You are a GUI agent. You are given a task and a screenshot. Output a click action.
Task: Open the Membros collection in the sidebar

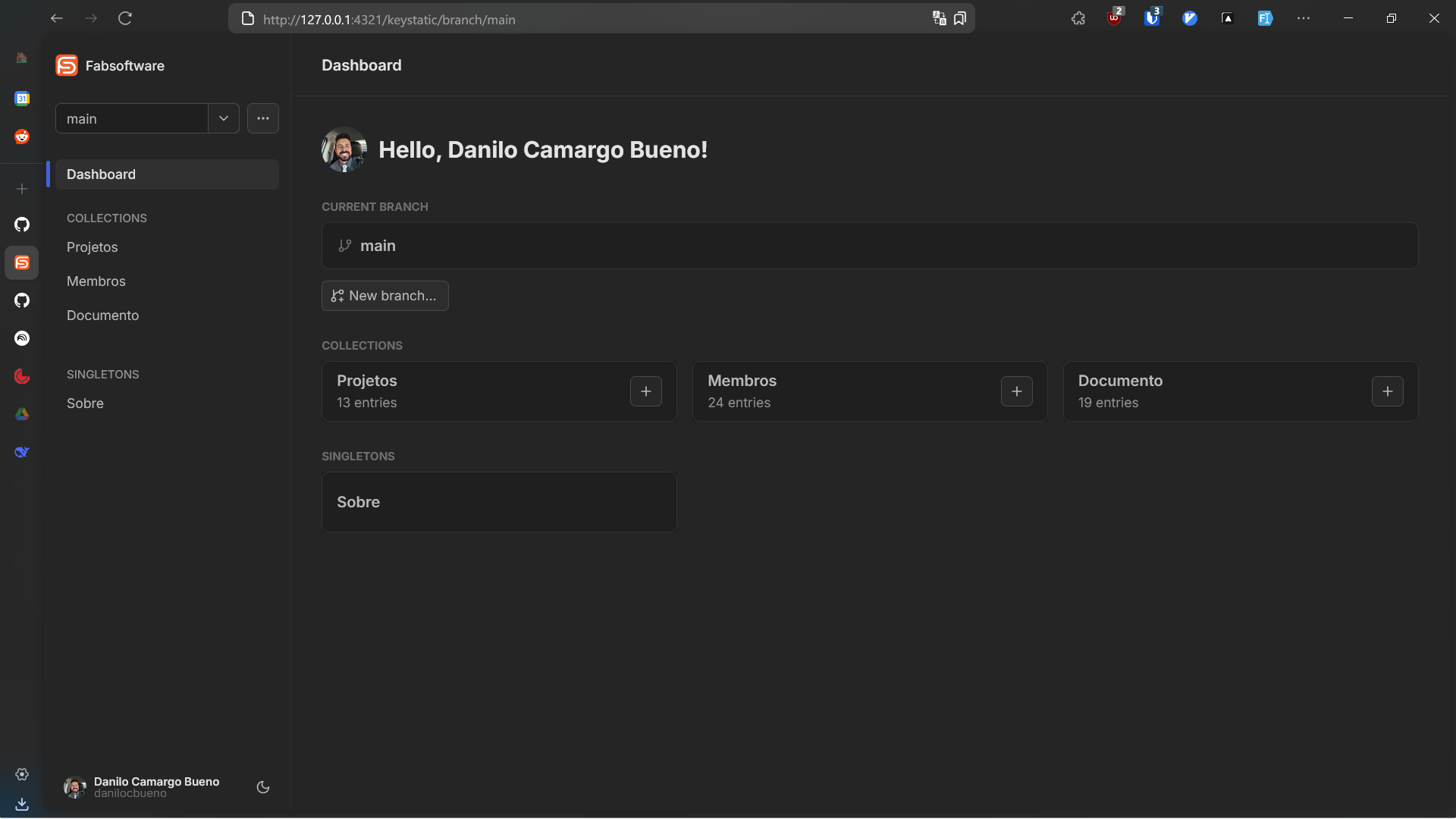tap(96, 281)
